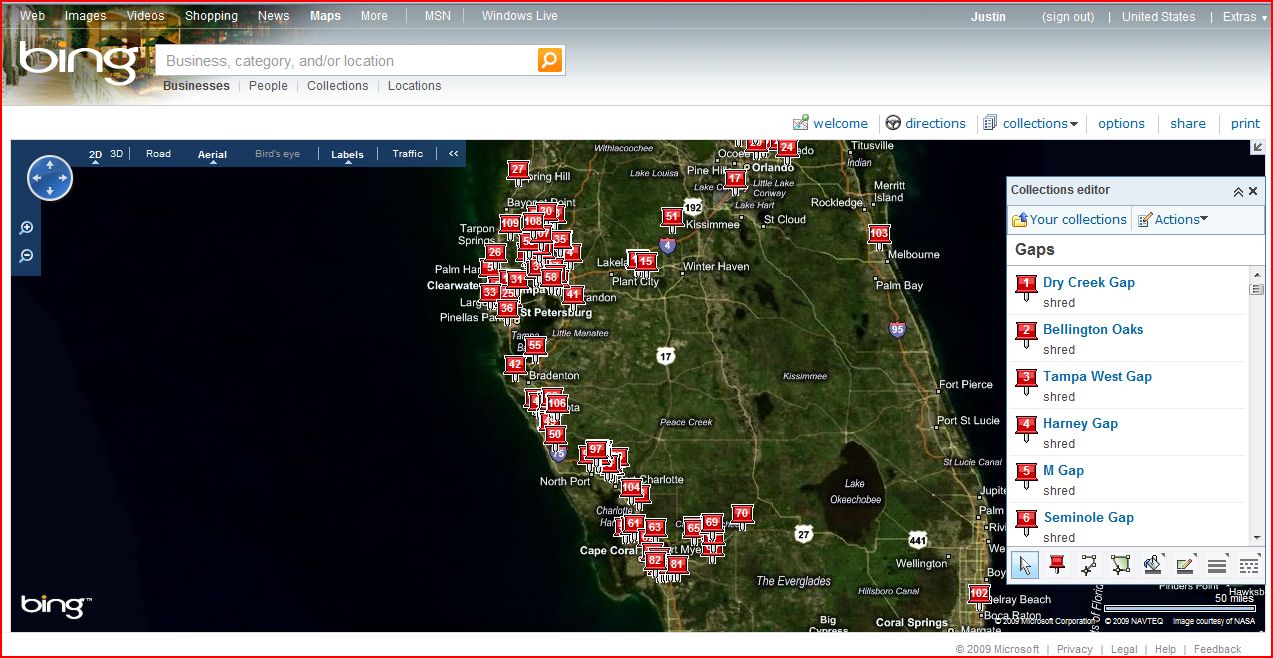
Task: Toggle the map Labels overlay
Action: [347, 154]
